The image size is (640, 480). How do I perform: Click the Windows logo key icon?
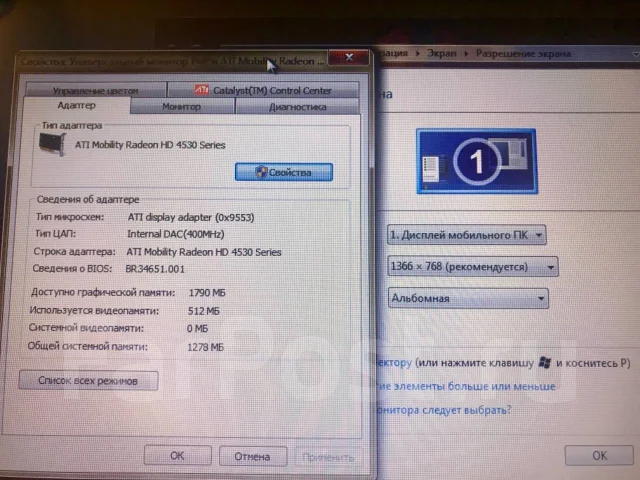pos(545,362)
